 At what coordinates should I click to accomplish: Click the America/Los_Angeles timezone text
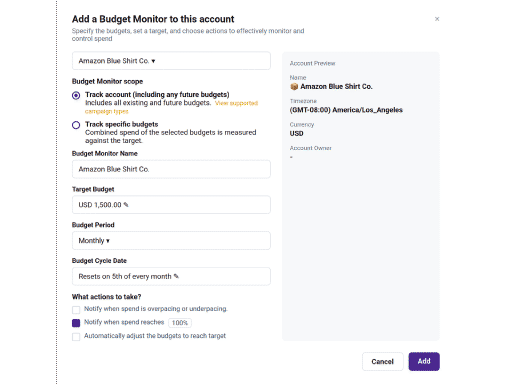click(x=346, y=110)
